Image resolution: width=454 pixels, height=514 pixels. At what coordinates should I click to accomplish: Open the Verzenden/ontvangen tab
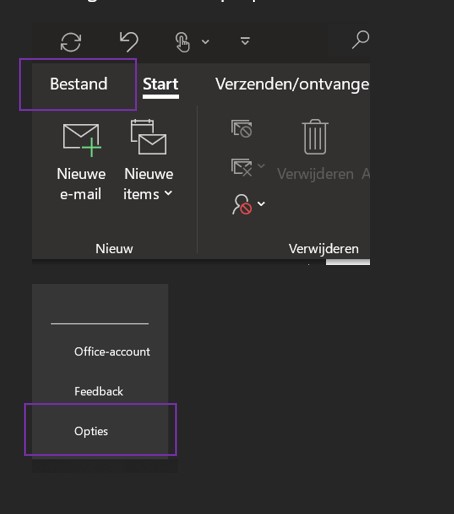coord(292,84)
